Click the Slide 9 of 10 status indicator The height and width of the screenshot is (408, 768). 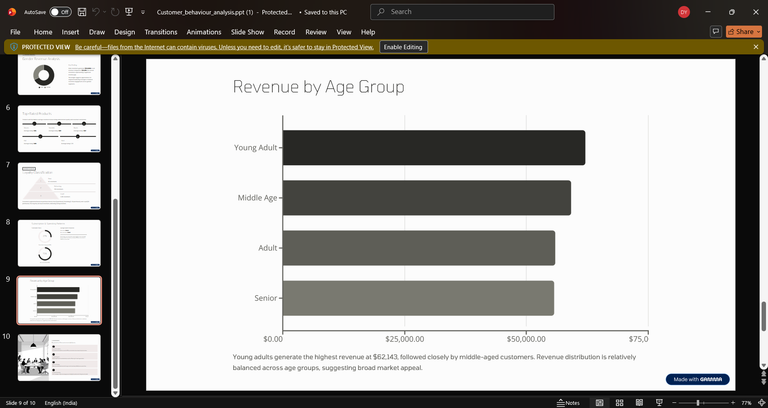(21, 403)
